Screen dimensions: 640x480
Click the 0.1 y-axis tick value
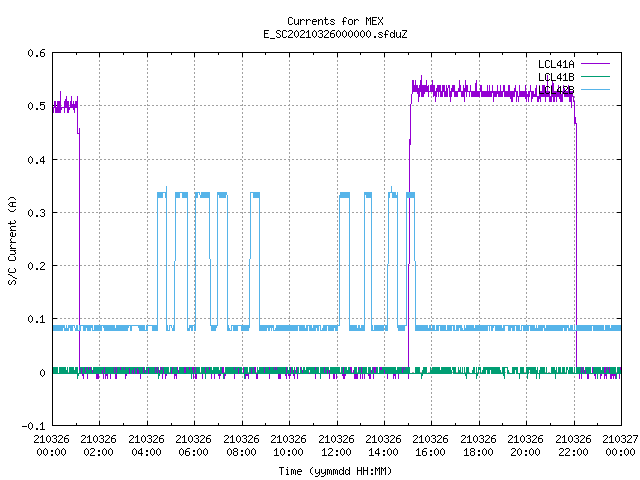point(36,319)
